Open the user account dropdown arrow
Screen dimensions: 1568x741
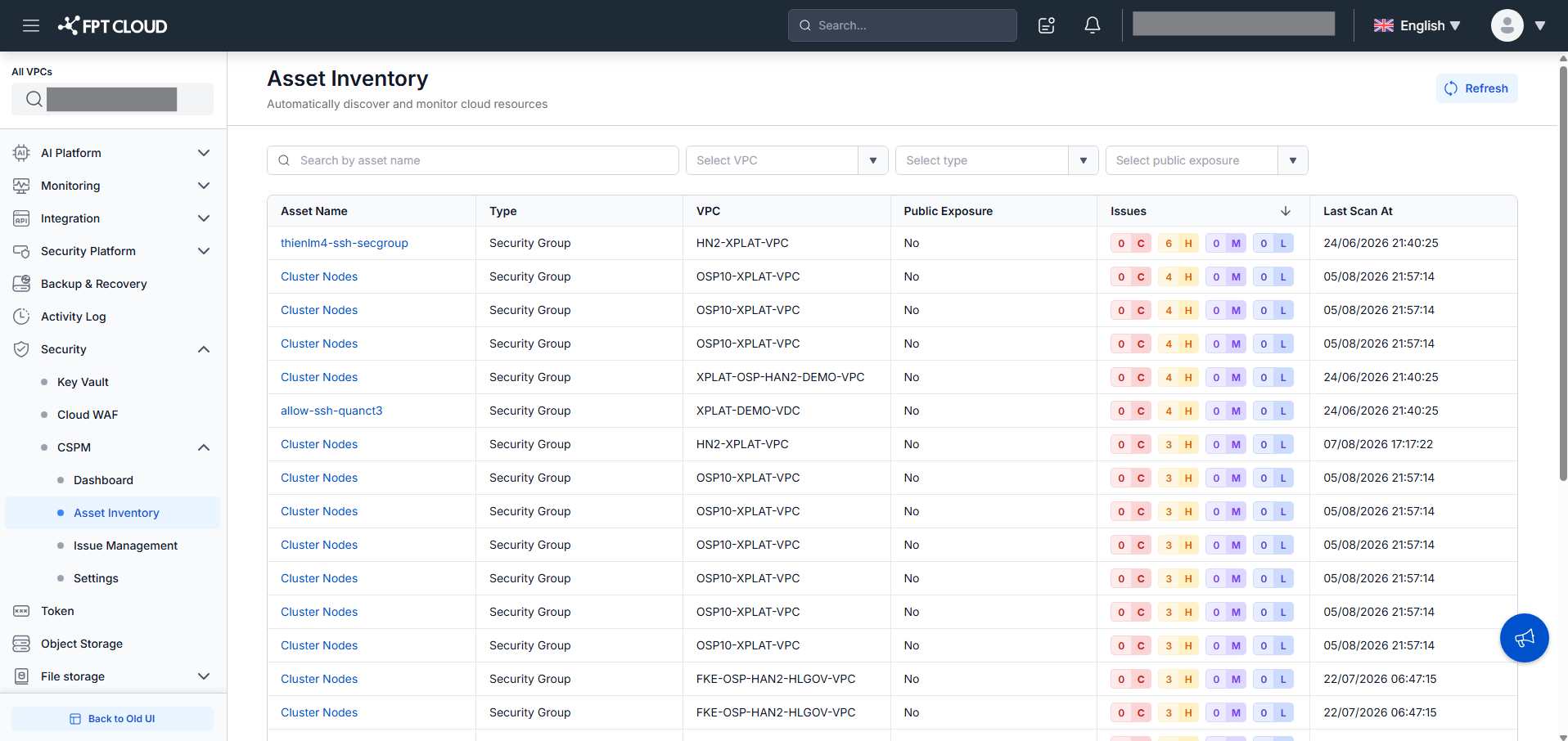[1539, 25]
